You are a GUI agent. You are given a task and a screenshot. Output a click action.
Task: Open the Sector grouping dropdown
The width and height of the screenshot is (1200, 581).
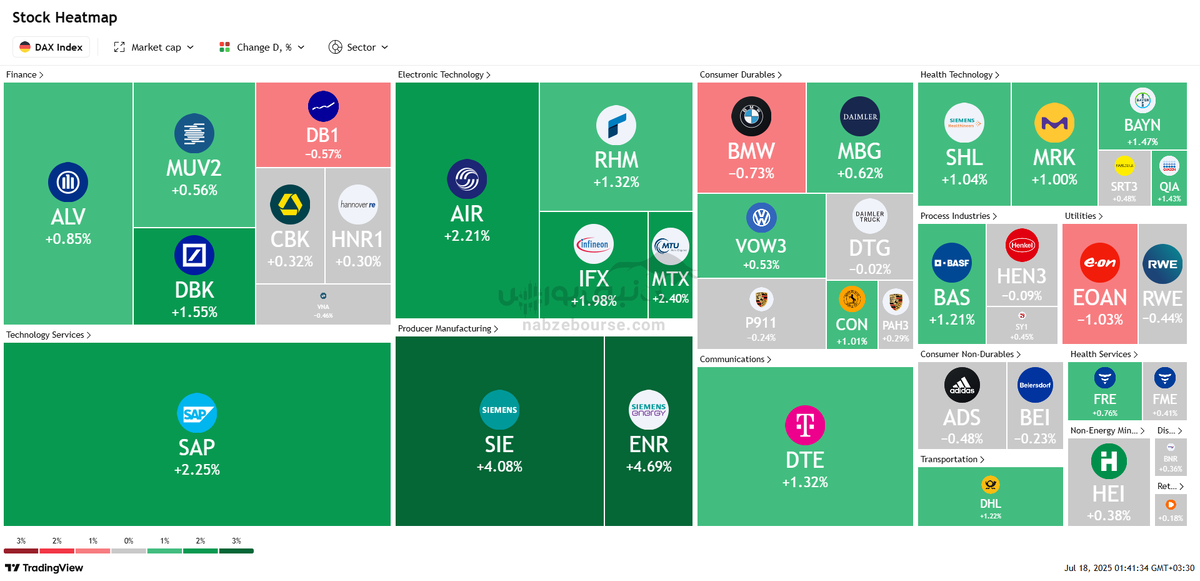click(x=359, y=47)
